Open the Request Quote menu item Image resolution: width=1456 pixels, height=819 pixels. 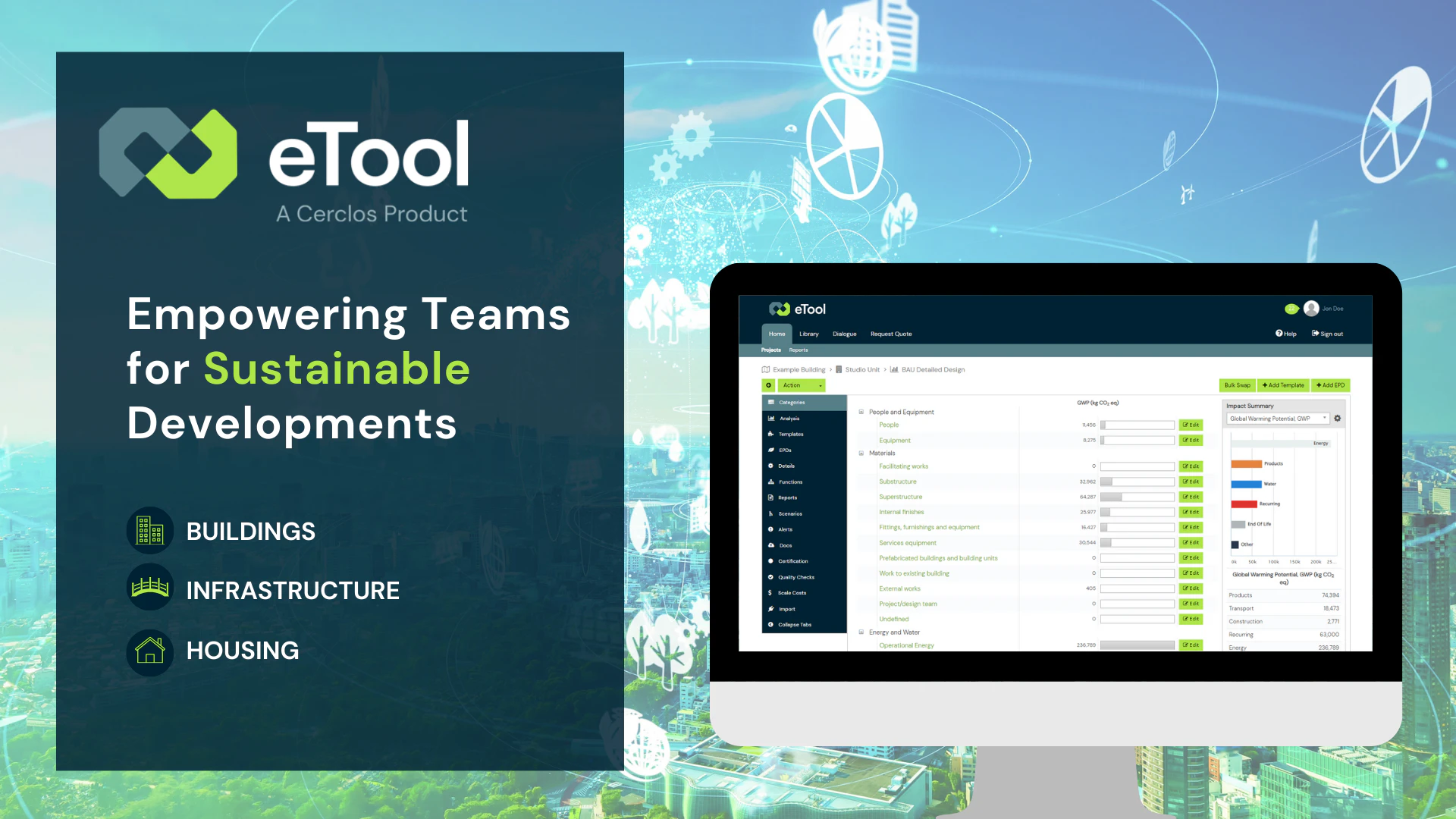click(891, 334)
